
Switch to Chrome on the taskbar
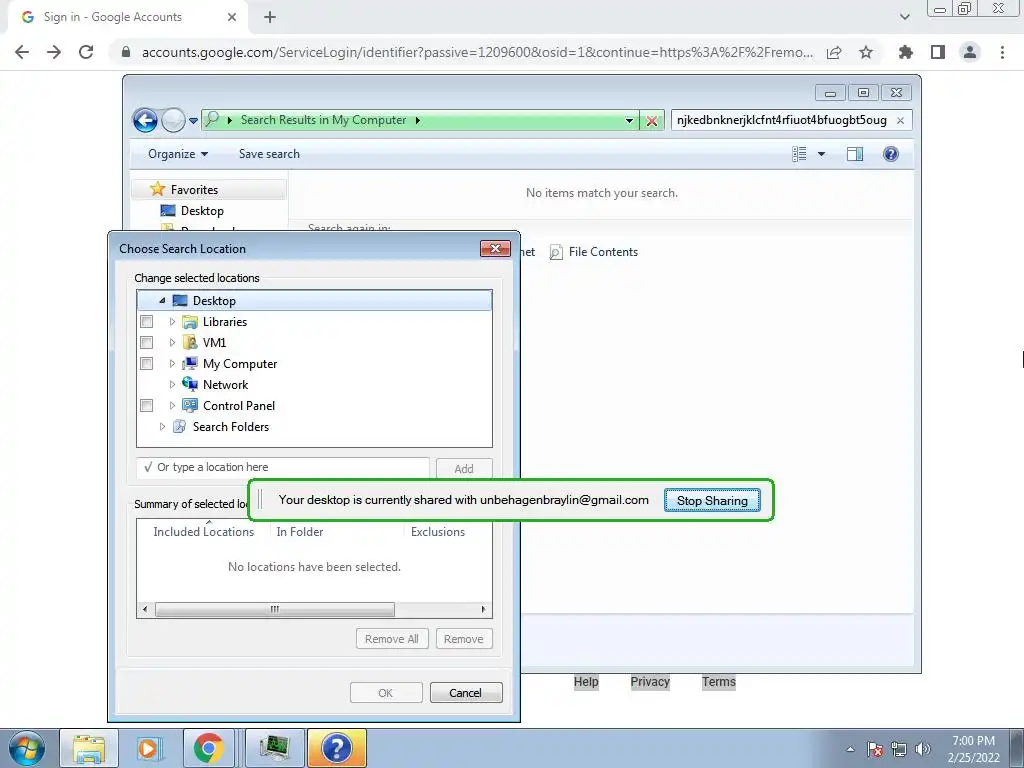(x=208, y=748)
